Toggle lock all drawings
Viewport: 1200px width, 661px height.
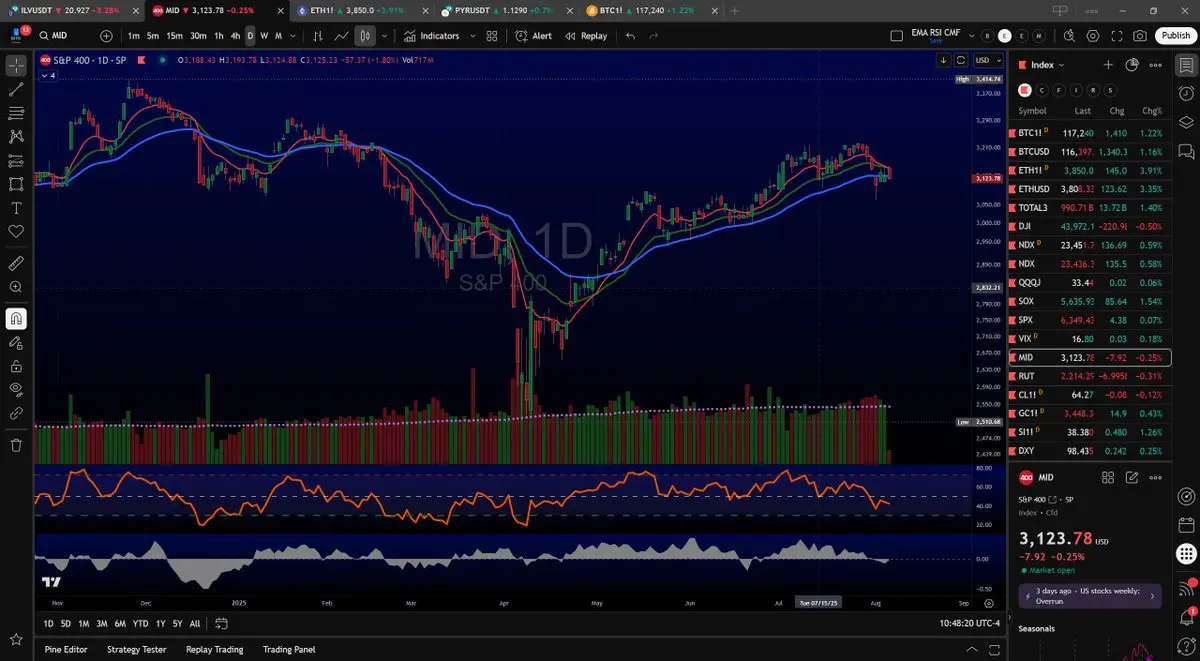16,366
